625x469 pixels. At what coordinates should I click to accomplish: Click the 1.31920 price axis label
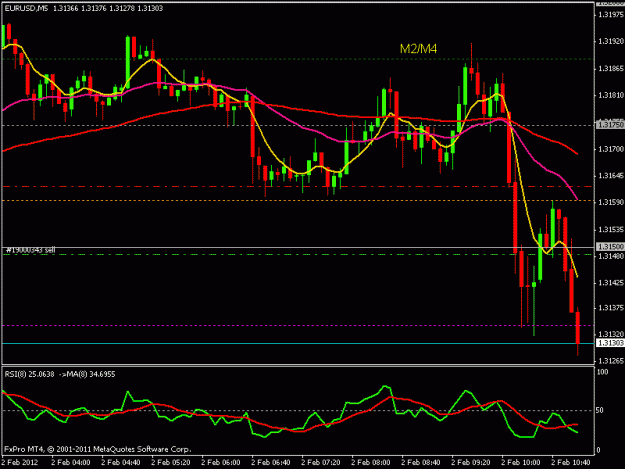pos(611,41)
